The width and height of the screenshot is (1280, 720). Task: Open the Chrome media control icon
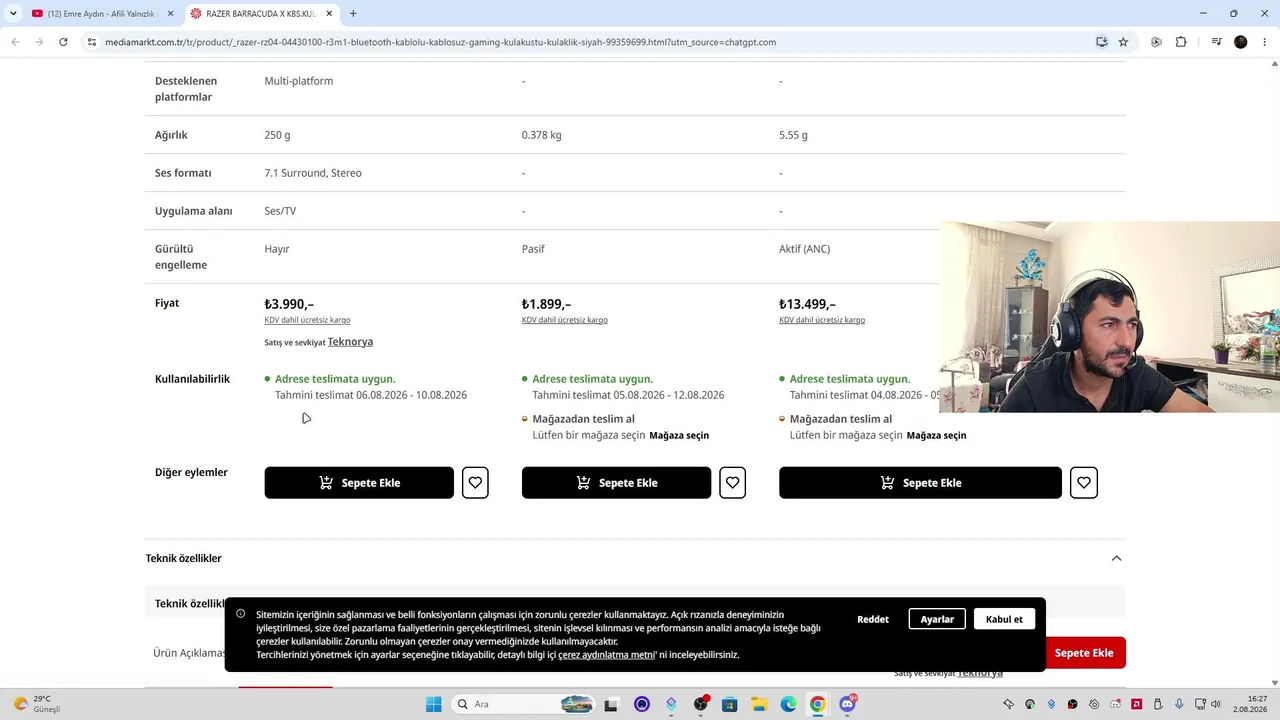point(1216,42)
